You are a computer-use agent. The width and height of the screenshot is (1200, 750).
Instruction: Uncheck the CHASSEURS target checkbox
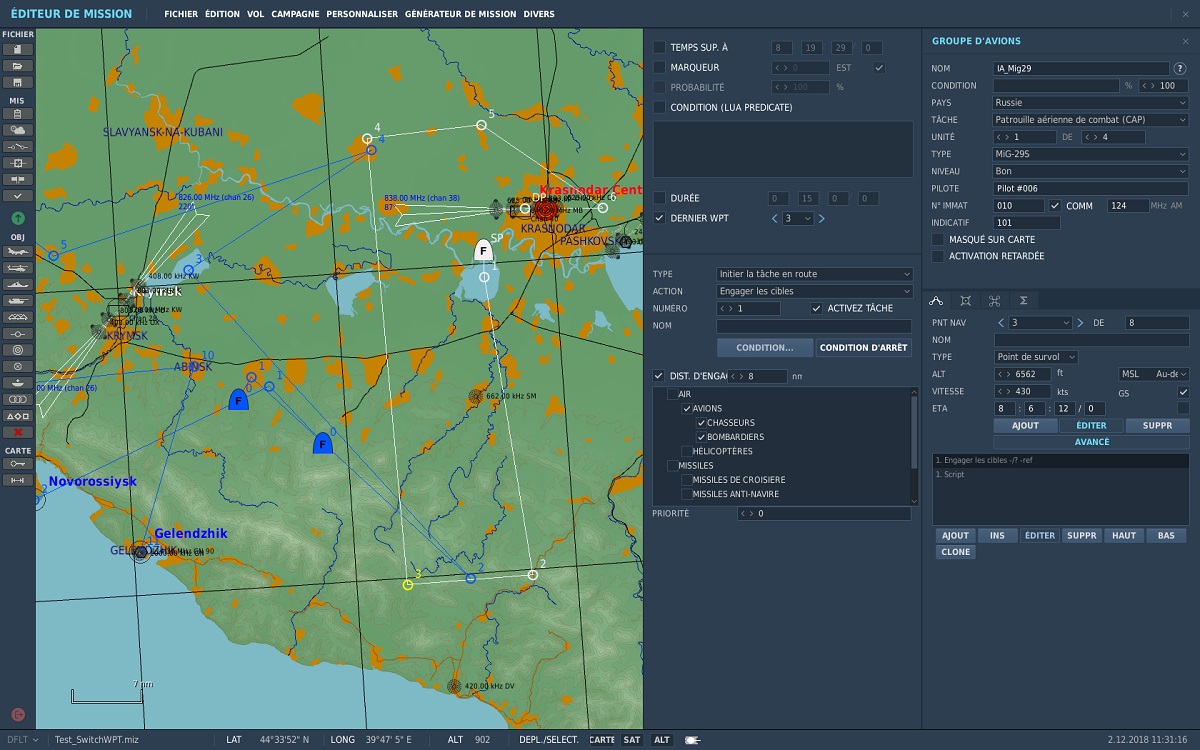701,423
